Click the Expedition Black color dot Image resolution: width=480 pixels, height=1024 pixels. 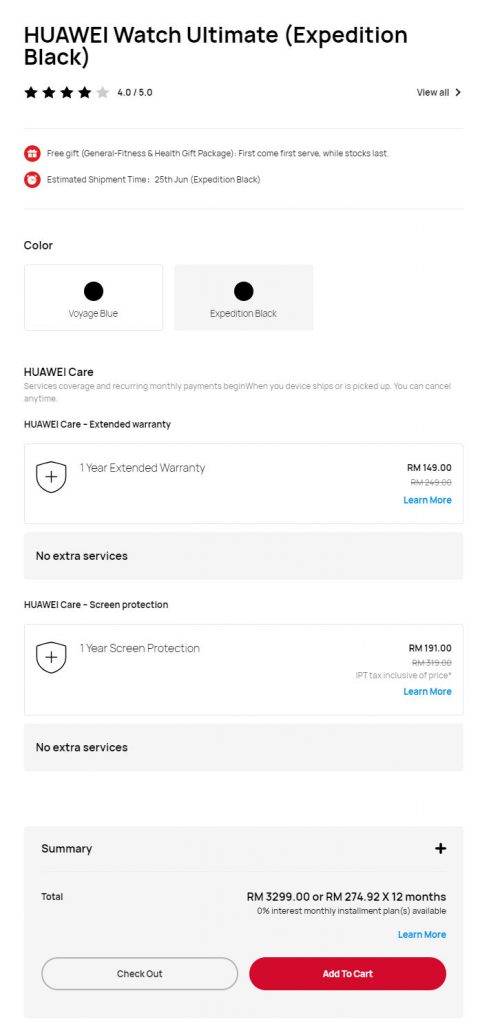pos(244,291)
